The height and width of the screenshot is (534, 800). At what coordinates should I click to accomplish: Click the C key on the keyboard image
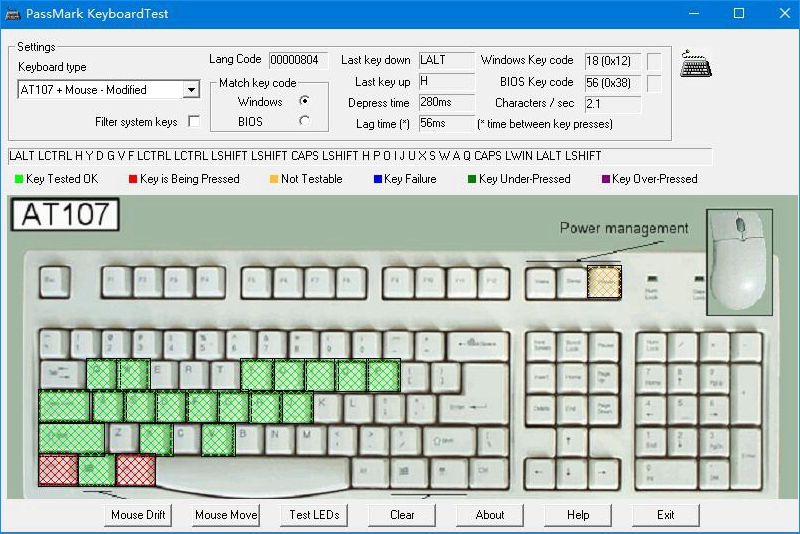pyautogui.click(x=186, y=439)
